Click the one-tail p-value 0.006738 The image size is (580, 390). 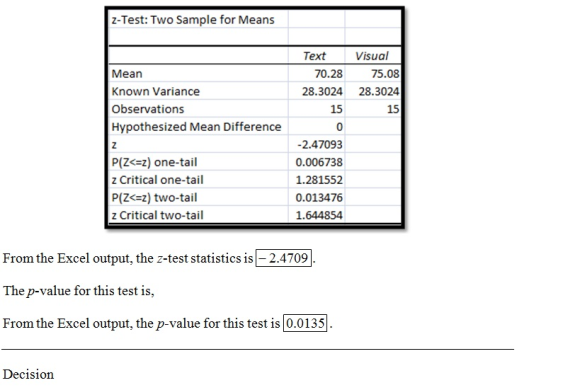[319, 162]
